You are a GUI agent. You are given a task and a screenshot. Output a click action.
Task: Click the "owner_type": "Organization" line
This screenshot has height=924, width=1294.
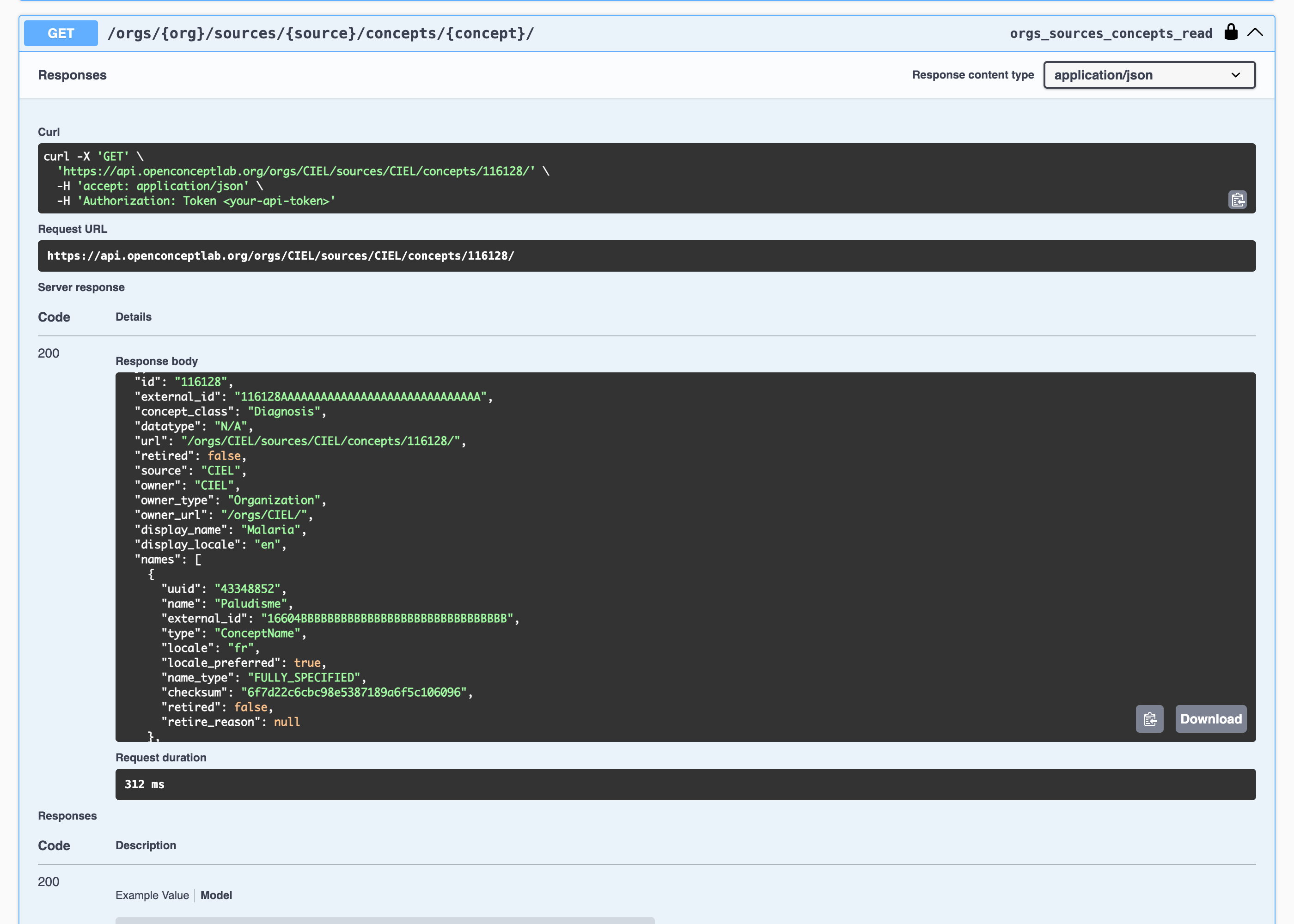tap(231, 500)
